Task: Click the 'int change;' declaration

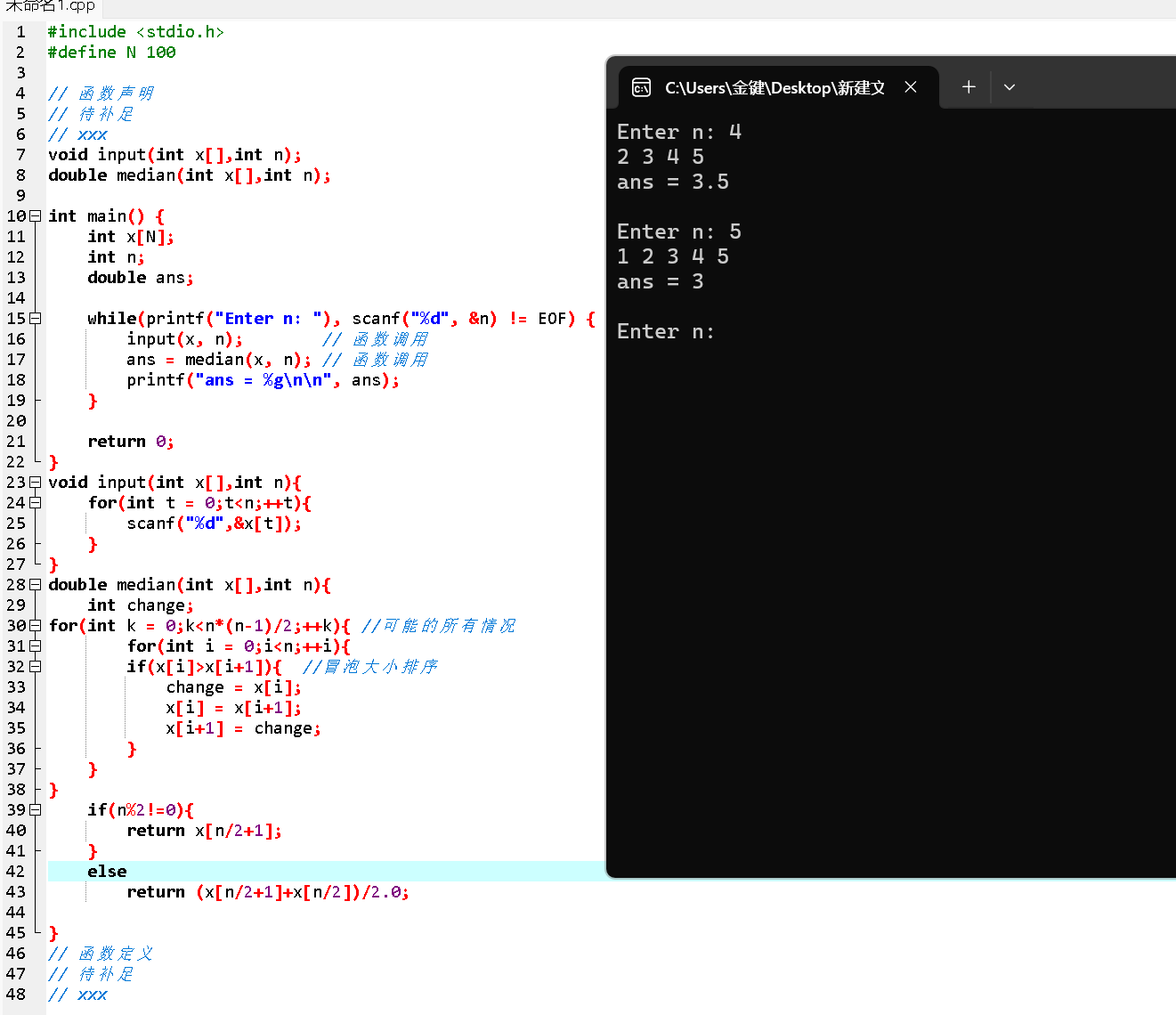Action: click(x=141, y=605)
